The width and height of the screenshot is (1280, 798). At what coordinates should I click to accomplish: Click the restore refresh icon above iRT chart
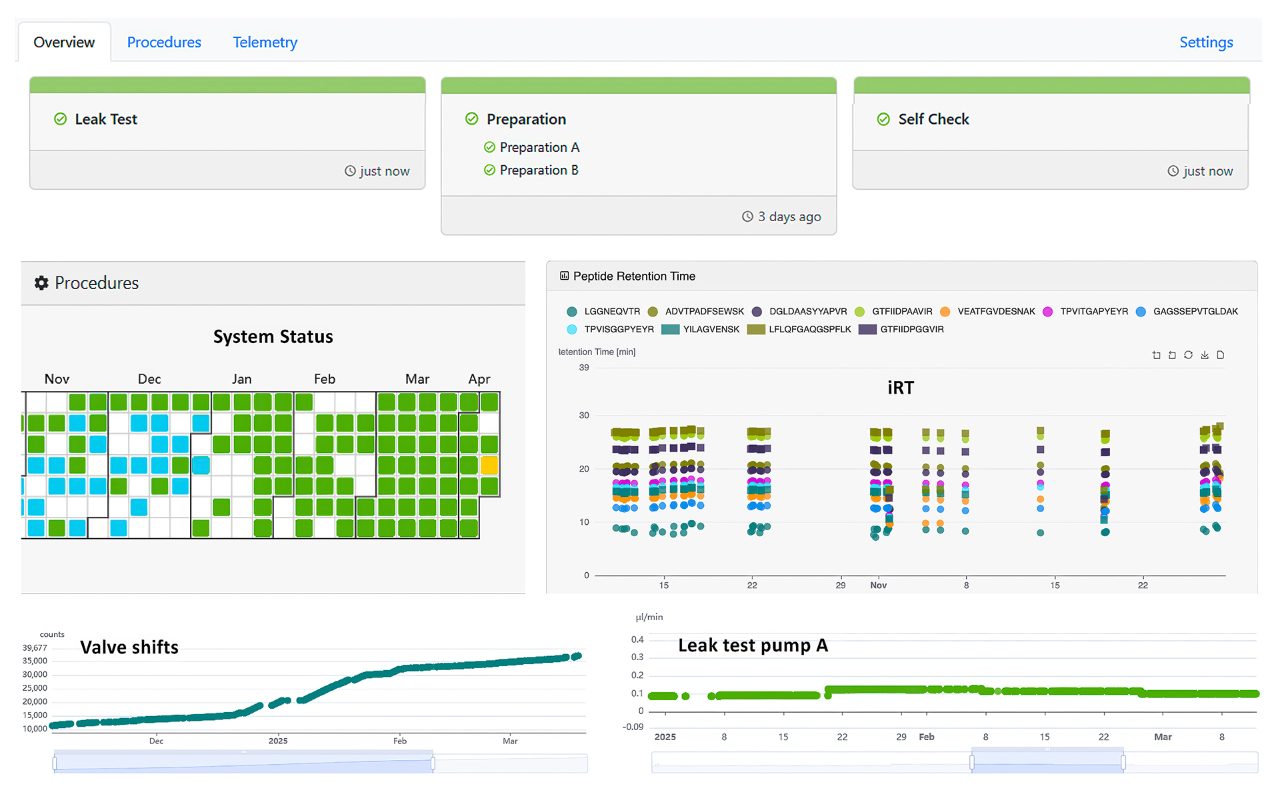[1188, 355]
